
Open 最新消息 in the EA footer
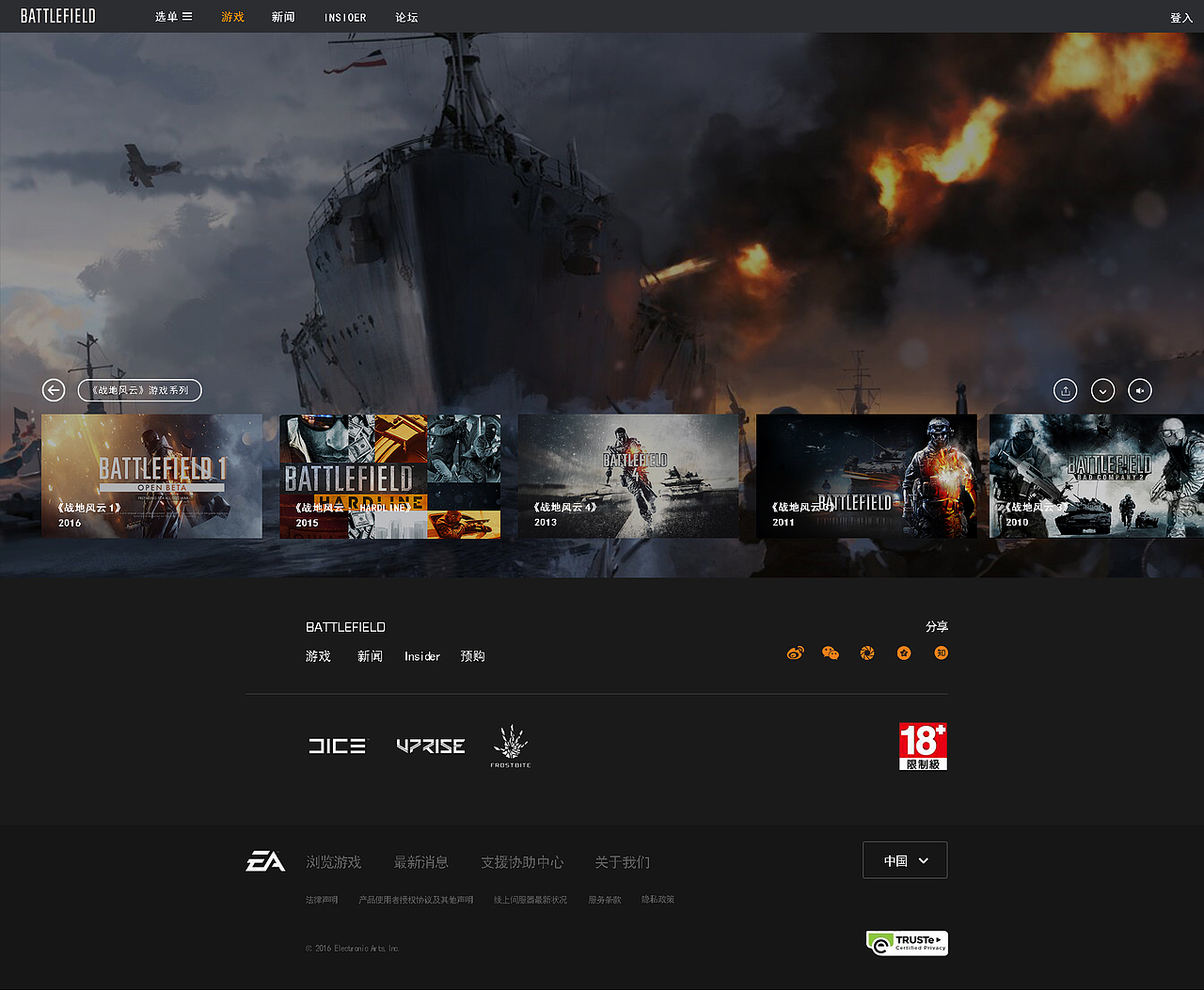tap(420, 862)
